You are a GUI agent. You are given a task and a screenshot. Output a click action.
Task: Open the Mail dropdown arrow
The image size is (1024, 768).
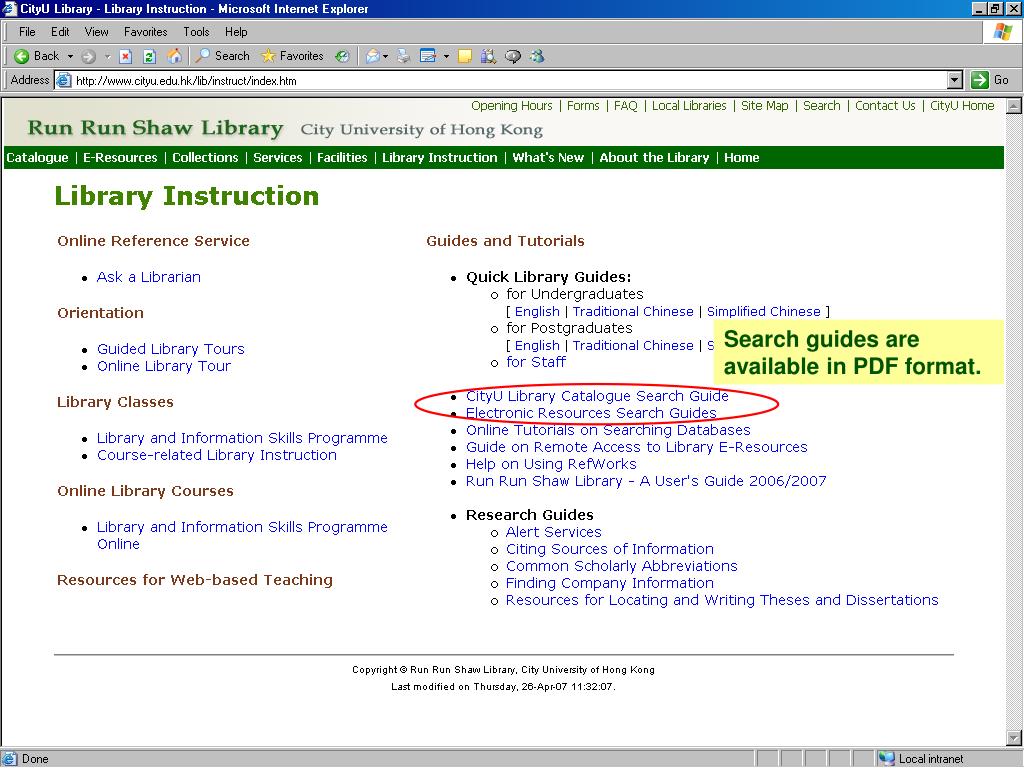tap(385, 57)
